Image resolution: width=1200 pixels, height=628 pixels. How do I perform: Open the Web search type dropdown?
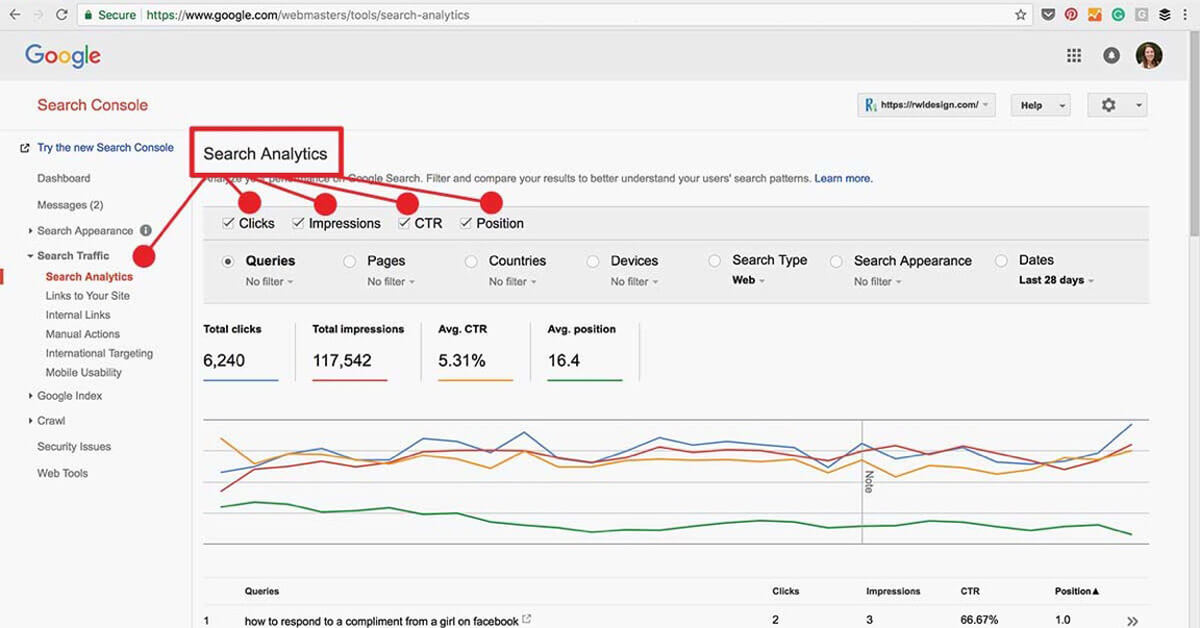(x=748, y=281)
